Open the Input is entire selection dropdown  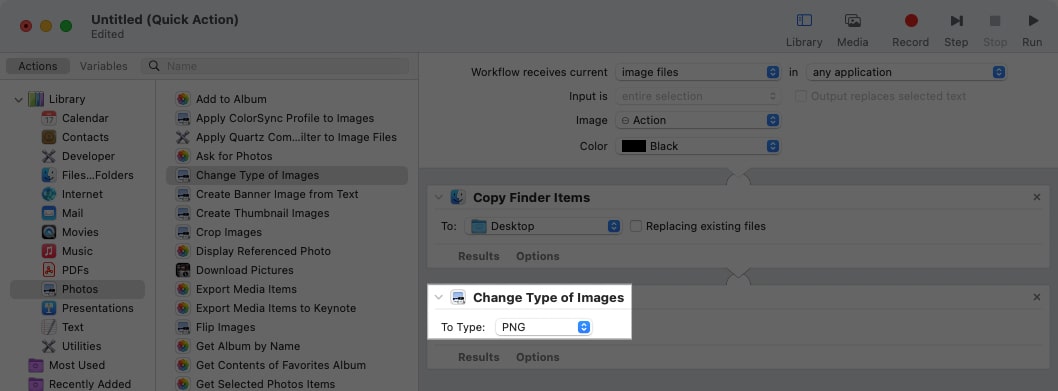click(698, 96)
